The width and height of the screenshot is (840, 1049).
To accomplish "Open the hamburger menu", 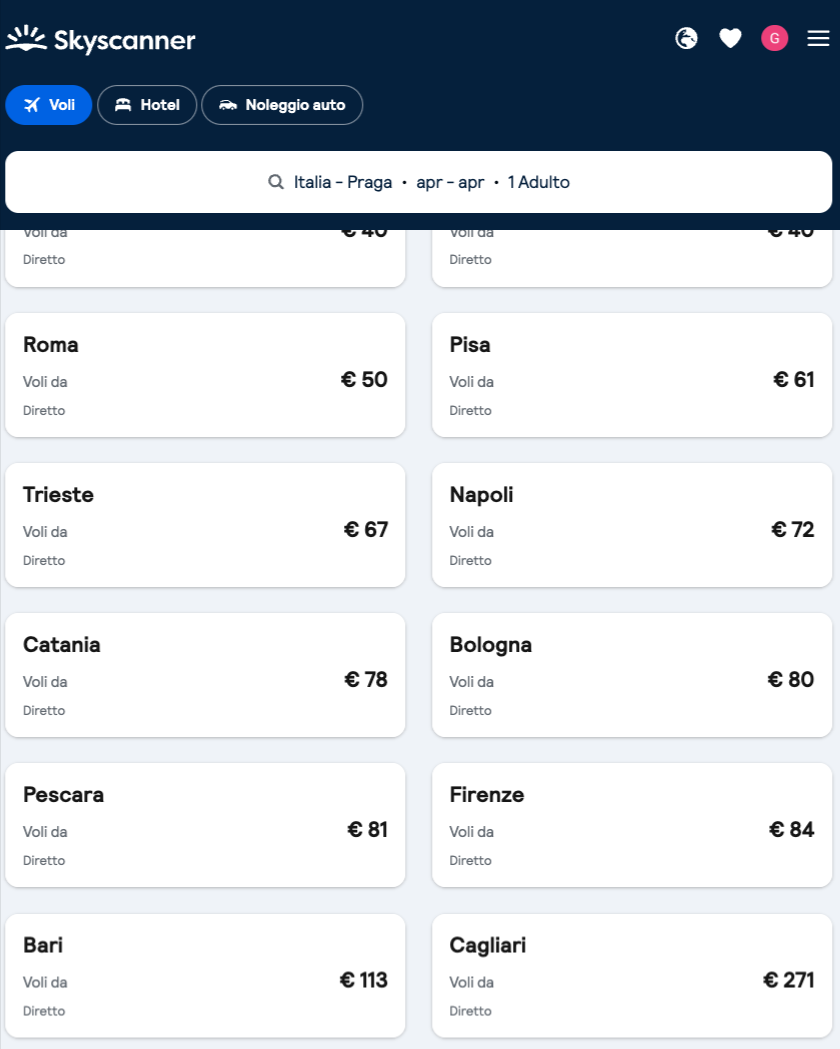I will pyautogui.click(x=818, y=38).
